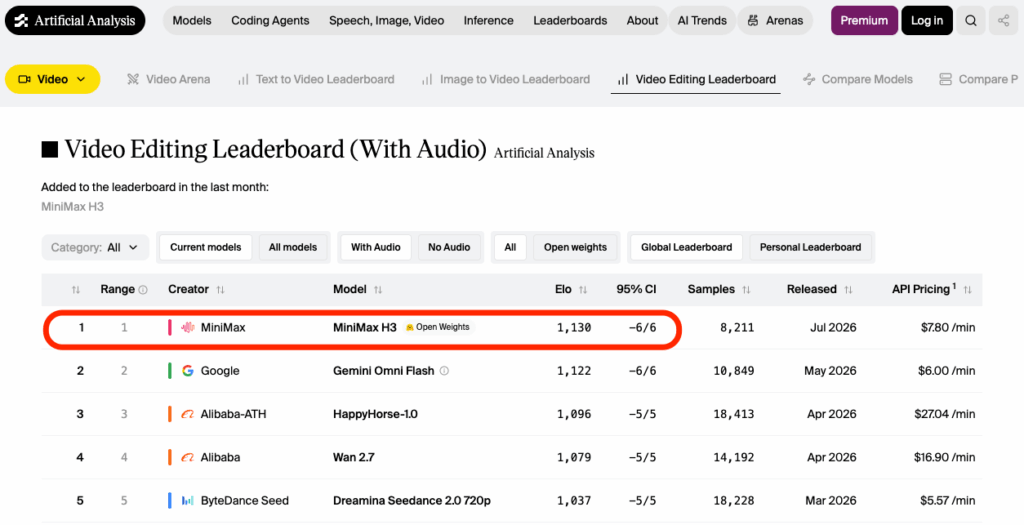Click the search magnifier icon

971,20
